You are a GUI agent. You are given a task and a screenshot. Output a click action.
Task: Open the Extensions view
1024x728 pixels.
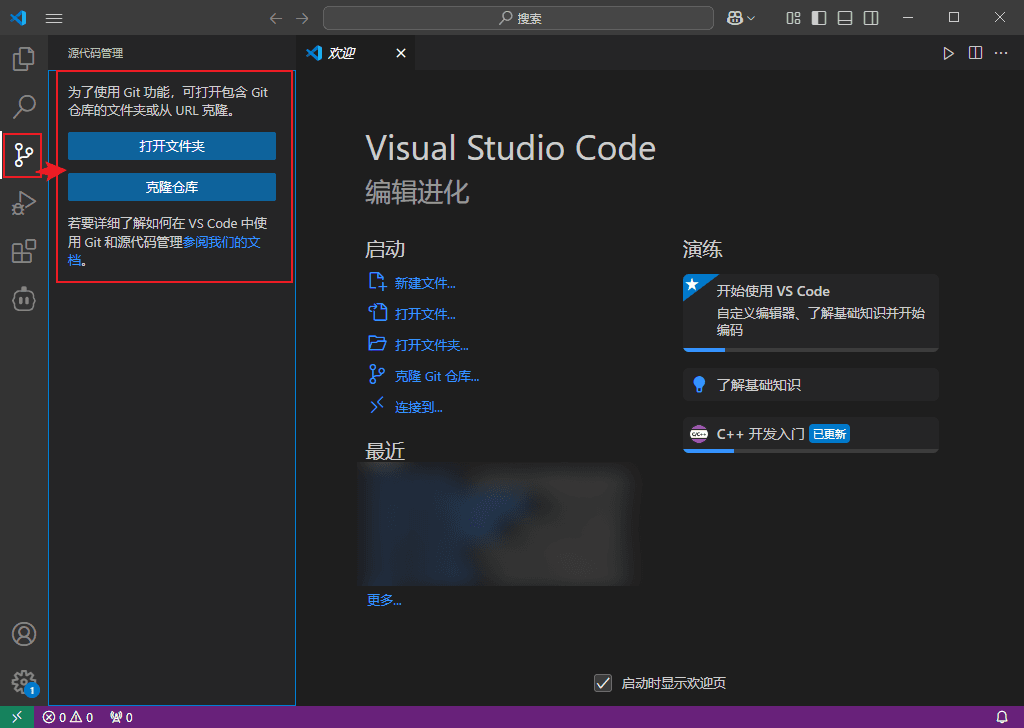(24, 251)
